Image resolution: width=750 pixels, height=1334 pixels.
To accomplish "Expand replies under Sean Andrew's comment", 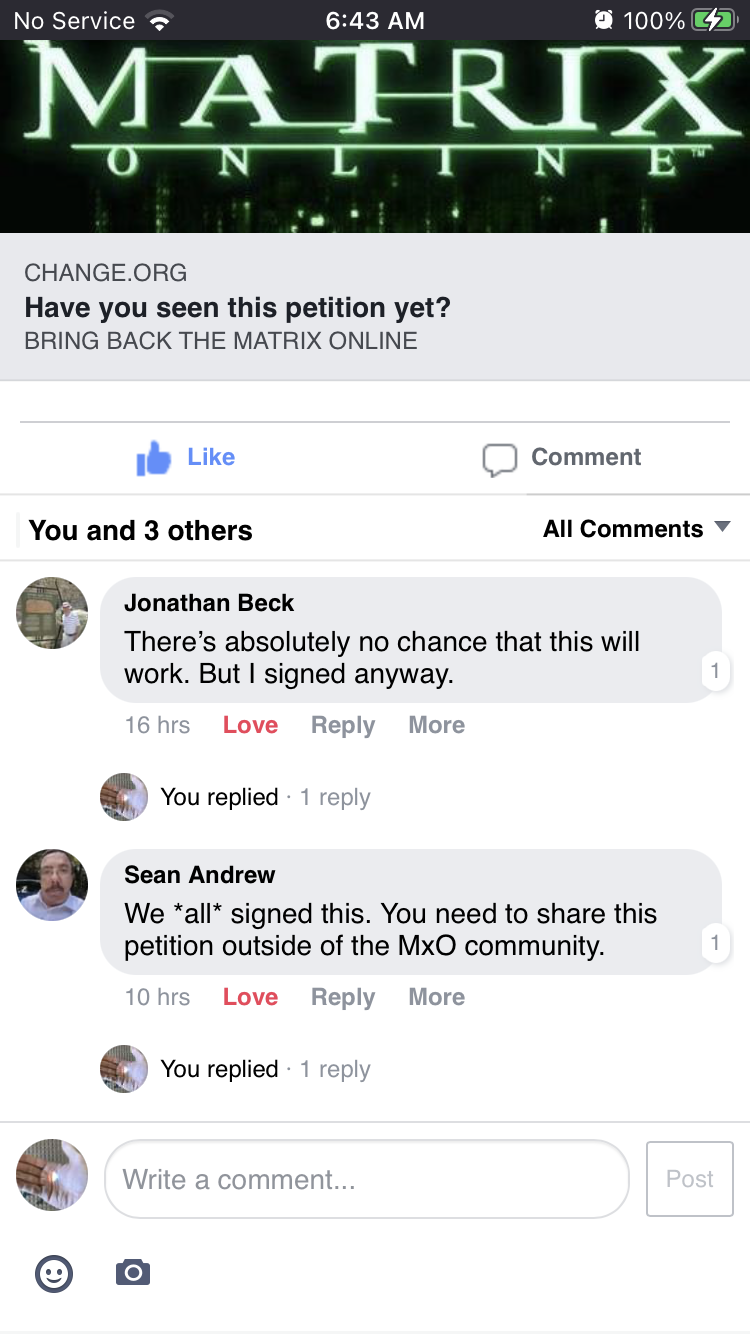I will (265, 1069).
